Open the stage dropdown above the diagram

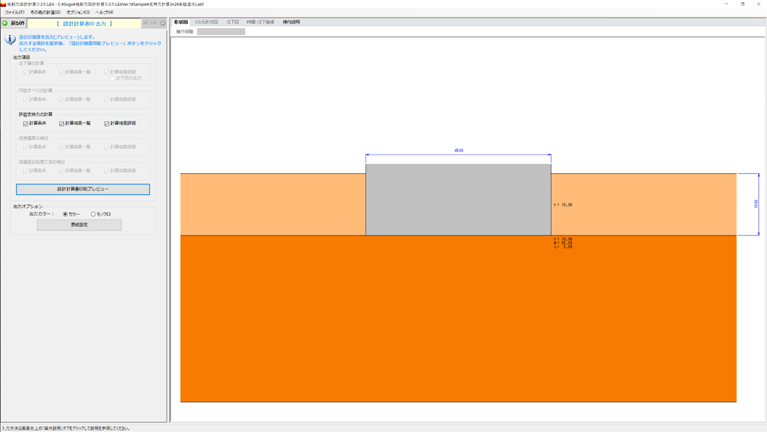[x=221, y=31]
